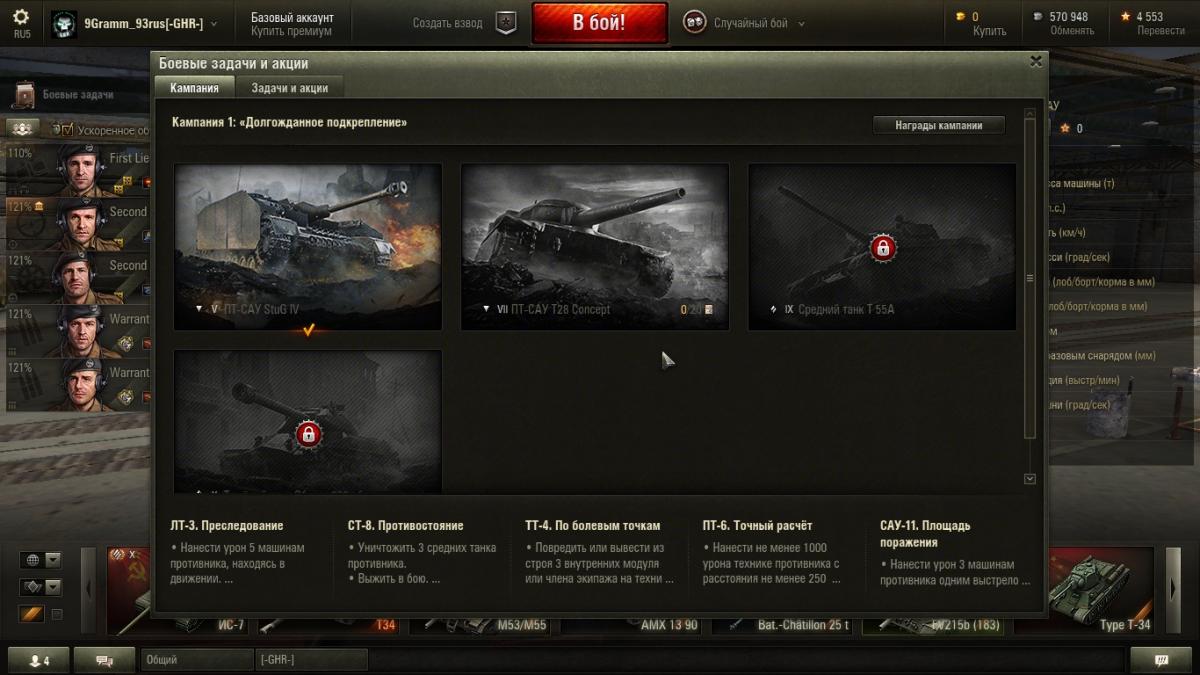
Task: Switch to the Задачи и акции tab
Action: point(290,88)
